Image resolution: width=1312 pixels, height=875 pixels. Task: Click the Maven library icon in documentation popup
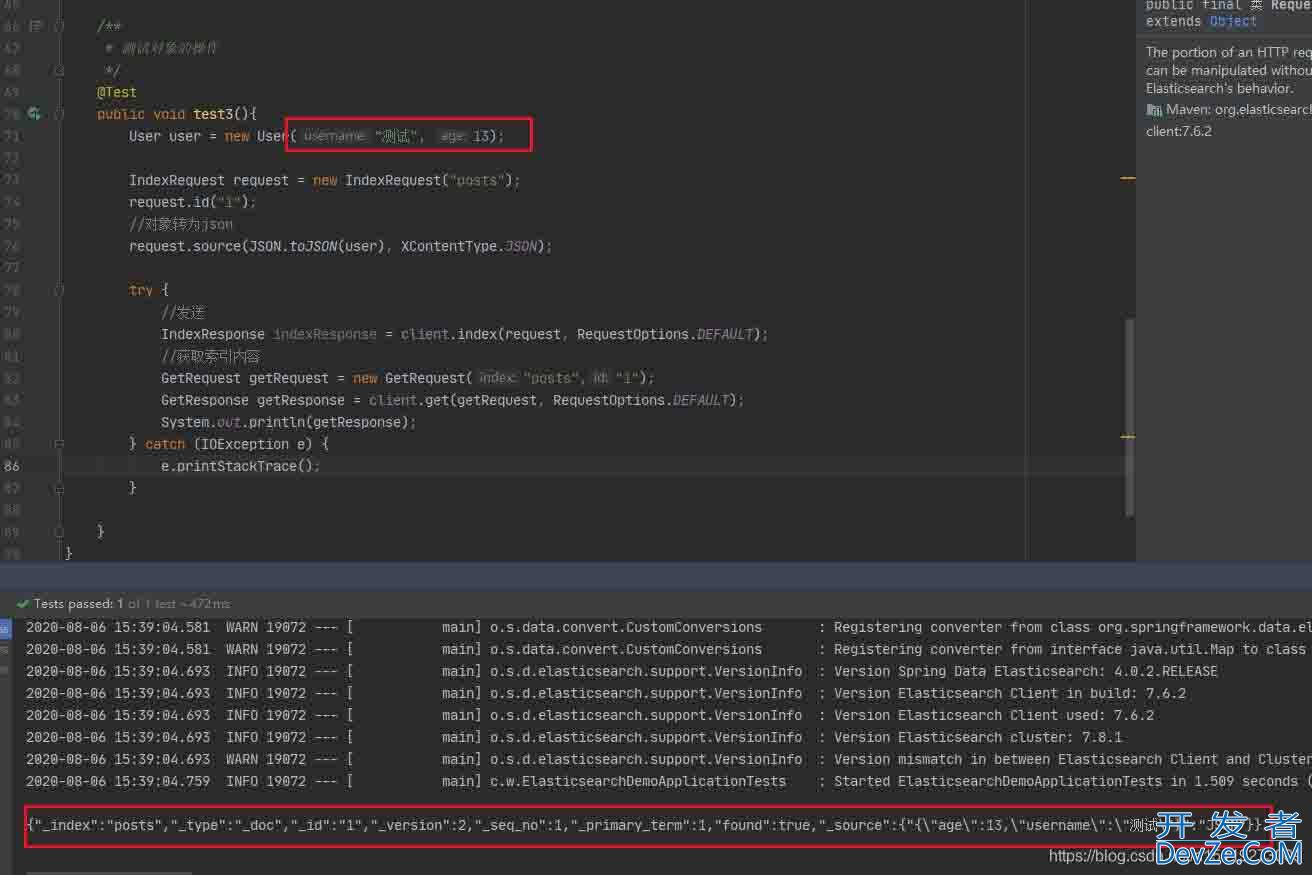[x=1154, y=110]
